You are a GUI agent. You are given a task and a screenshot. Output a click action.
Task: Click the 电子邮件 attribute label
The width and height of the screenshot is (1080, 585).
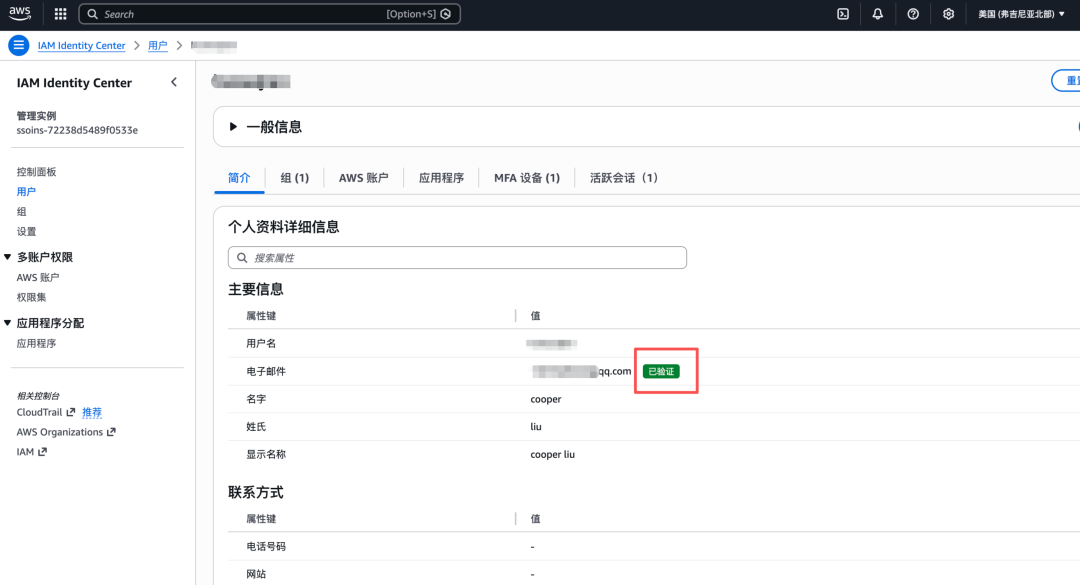pyautogui.click(x=266, y=371)
